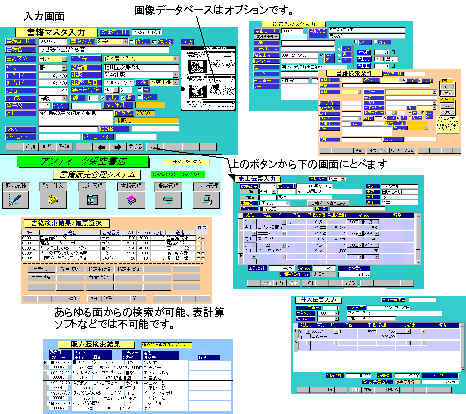Image resolution: width=466 pixels, height=414 pixels.
Task: Click the 書籍マスタ入力 form title
Action: [56, 32]
